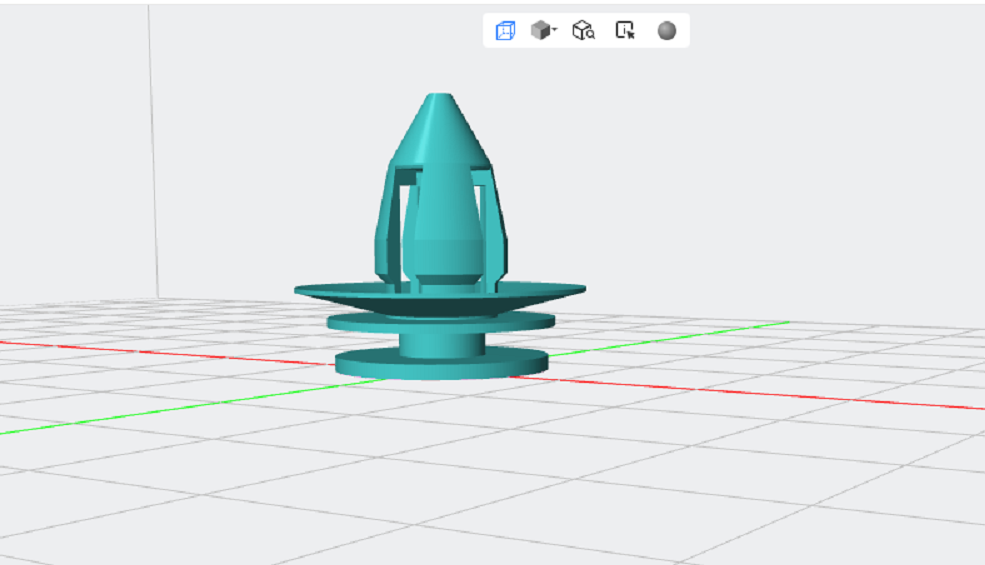Image resolution: width=985 pixels, height=565 pixels.
Task: Click the cube with magnifier zoom-fit icon
Action: [584, 30]
